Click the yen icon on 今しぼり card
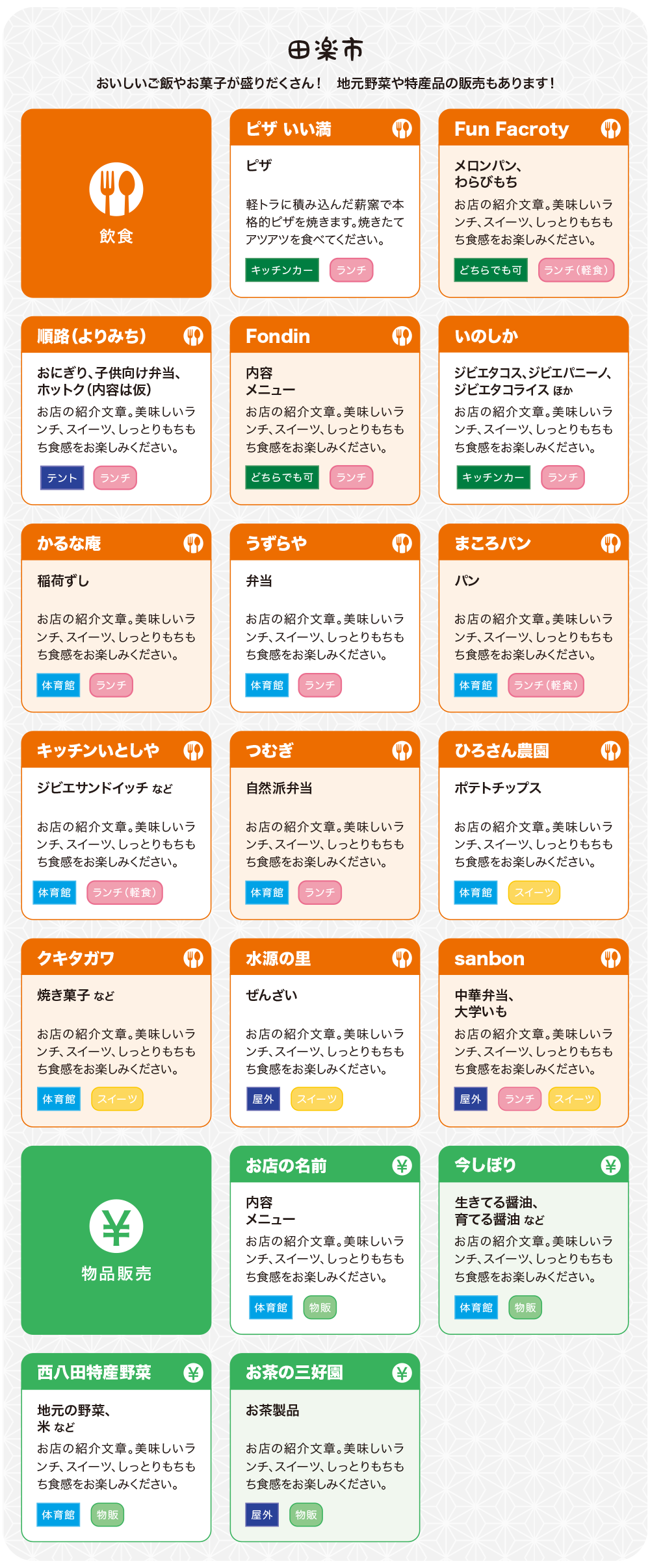The image size is (650, 1568). [610, 1166]
